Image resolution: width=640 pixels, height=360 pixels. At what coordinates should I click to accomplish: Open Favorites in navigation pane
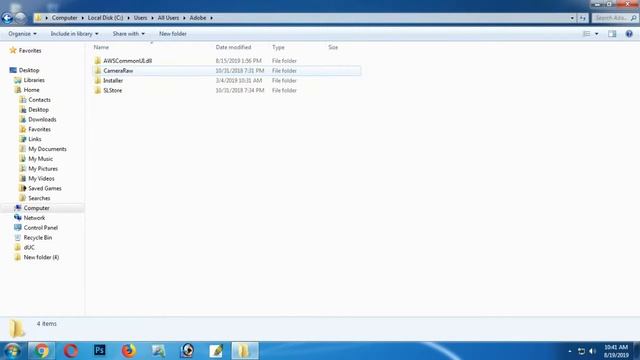coord(30,51)
